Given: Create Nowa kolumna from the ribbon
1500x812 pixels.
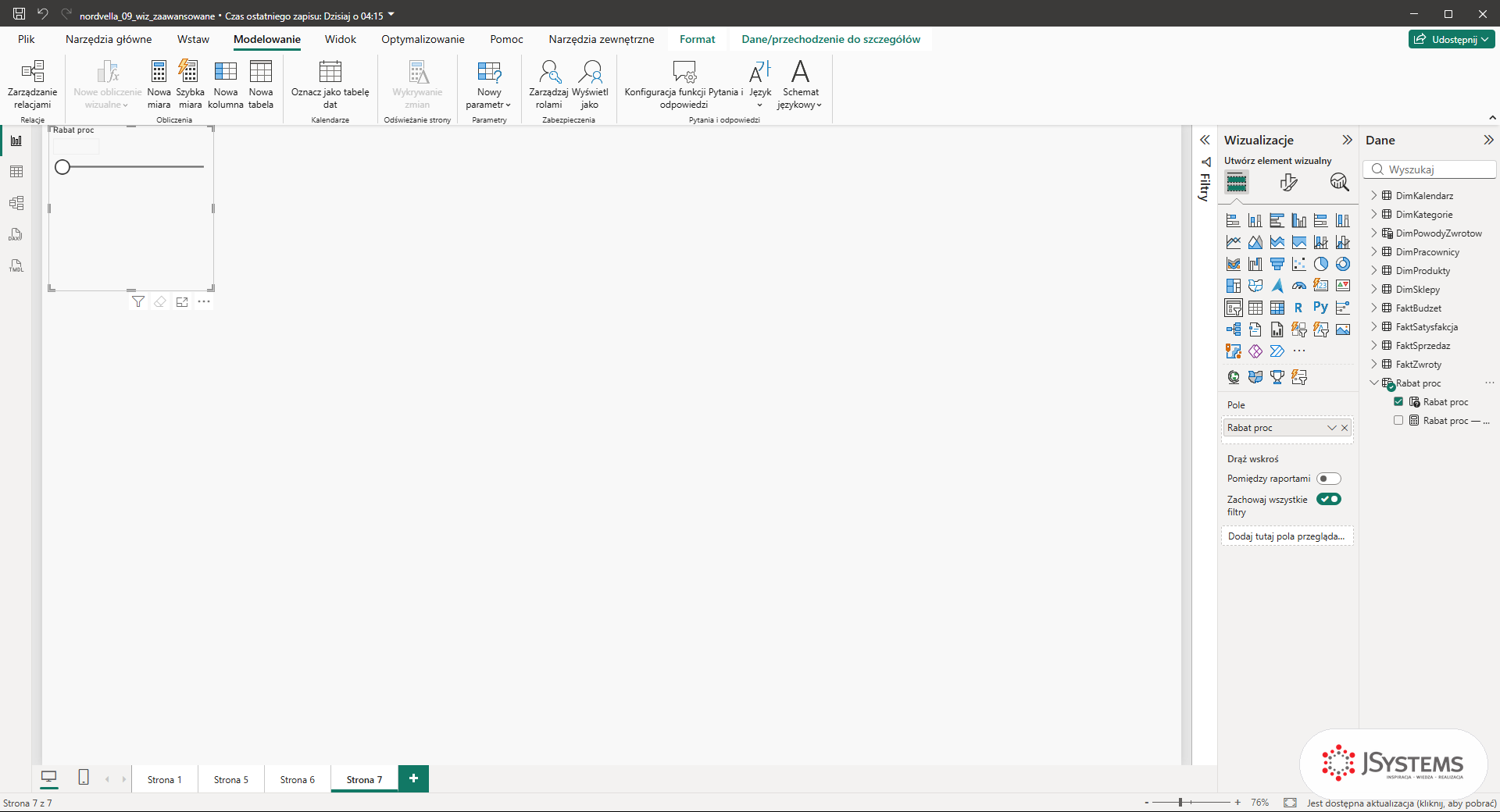Looking at the screenshot, I should 226,84.
